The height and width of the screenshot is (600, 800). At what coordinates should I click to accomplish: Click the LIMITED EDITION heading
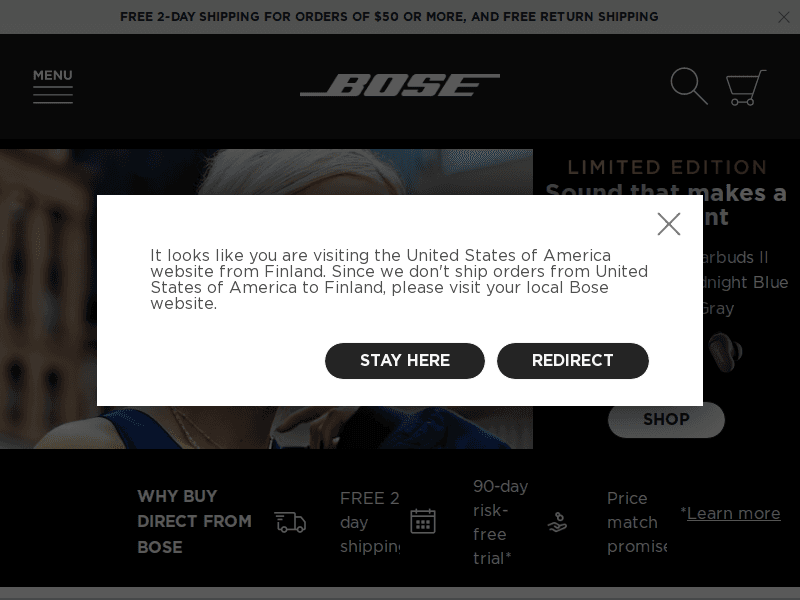[x=666, y=167]
